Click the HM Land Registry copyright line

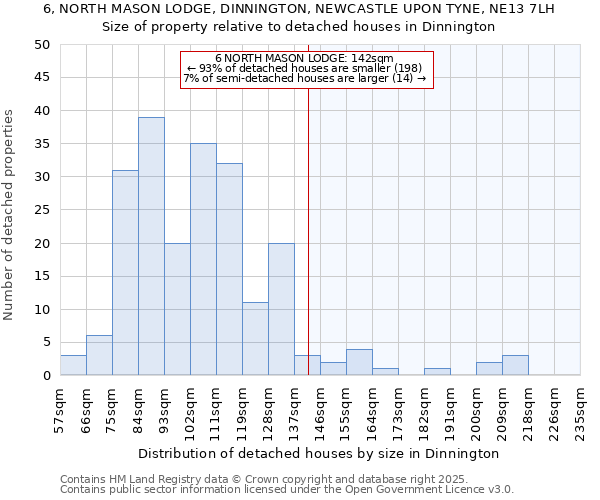(x=264, y=479)
